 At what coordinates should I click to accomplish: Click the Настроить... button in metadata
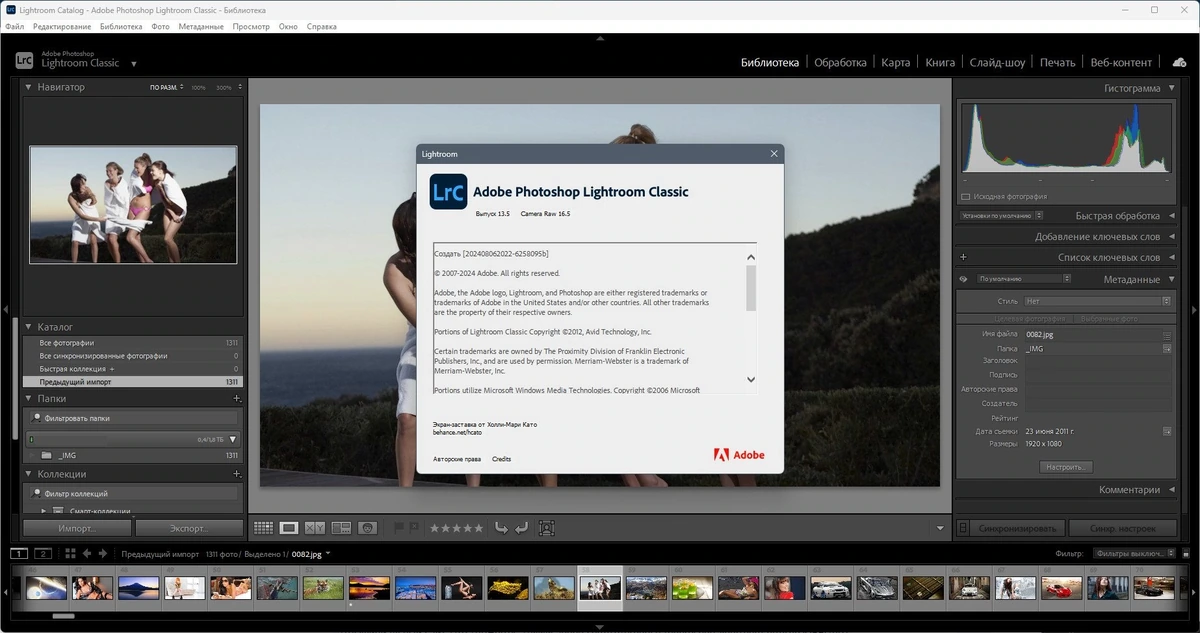pyautogui.click(x=1066, y=467)
